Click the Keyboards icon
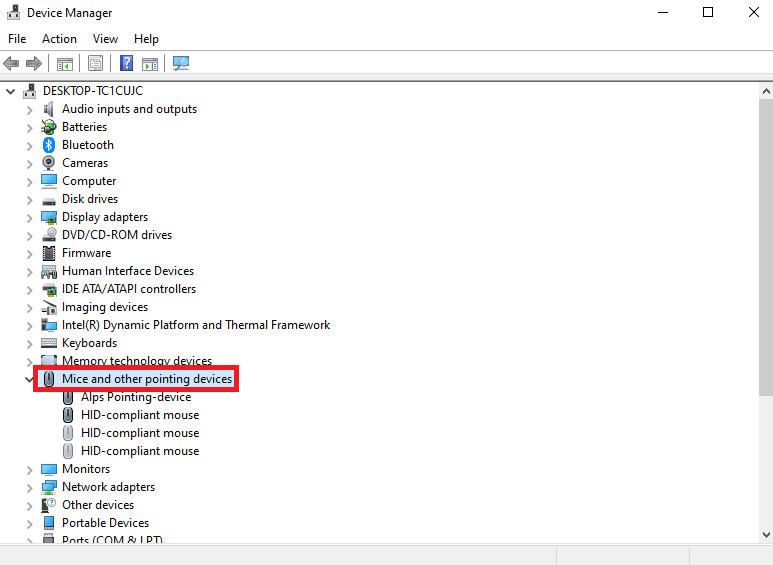Viewport: 773px width, 565px height. (x=49, y=343)
